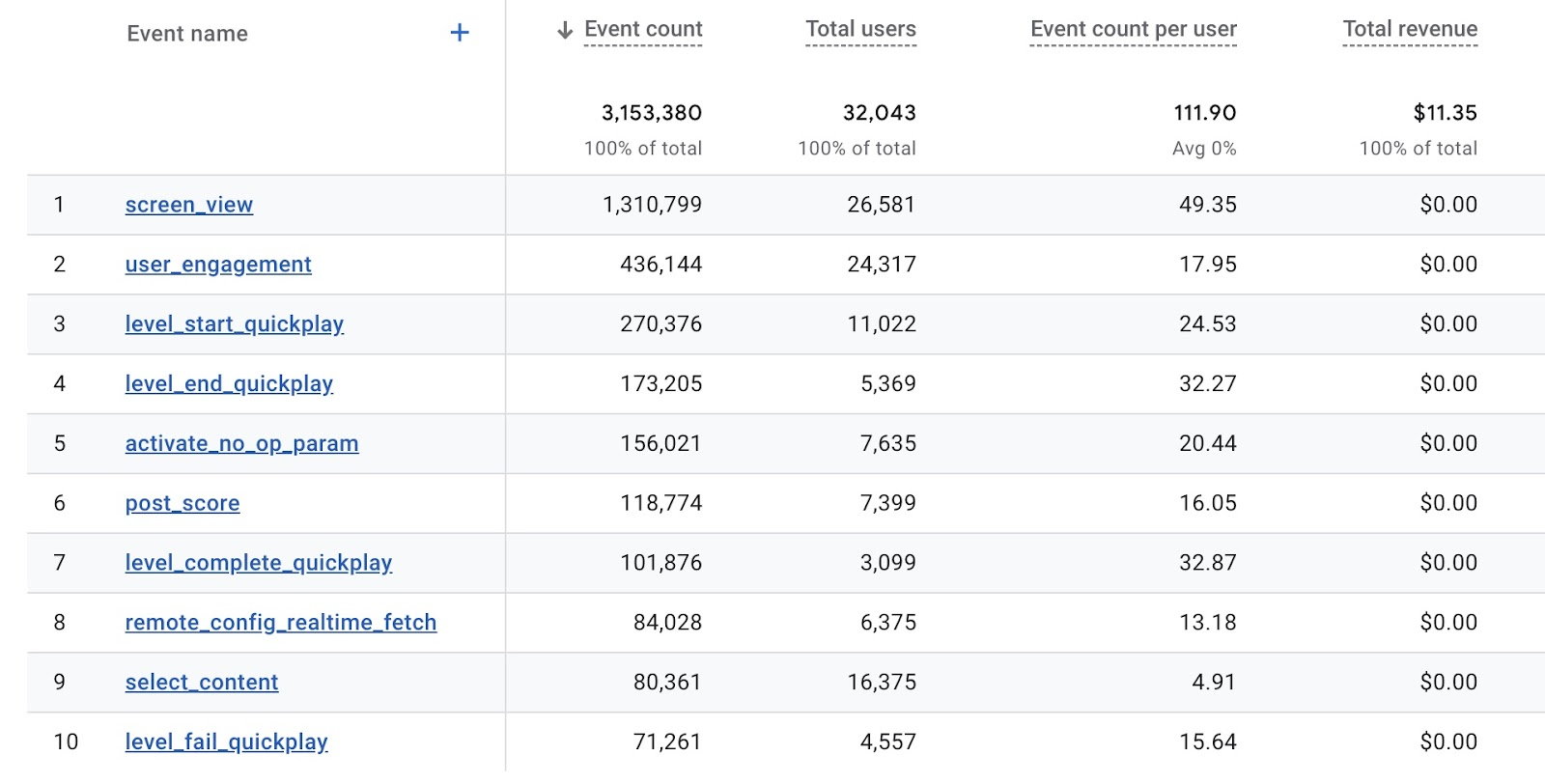Click the $11.35 total revenue value

(1445, 113)
